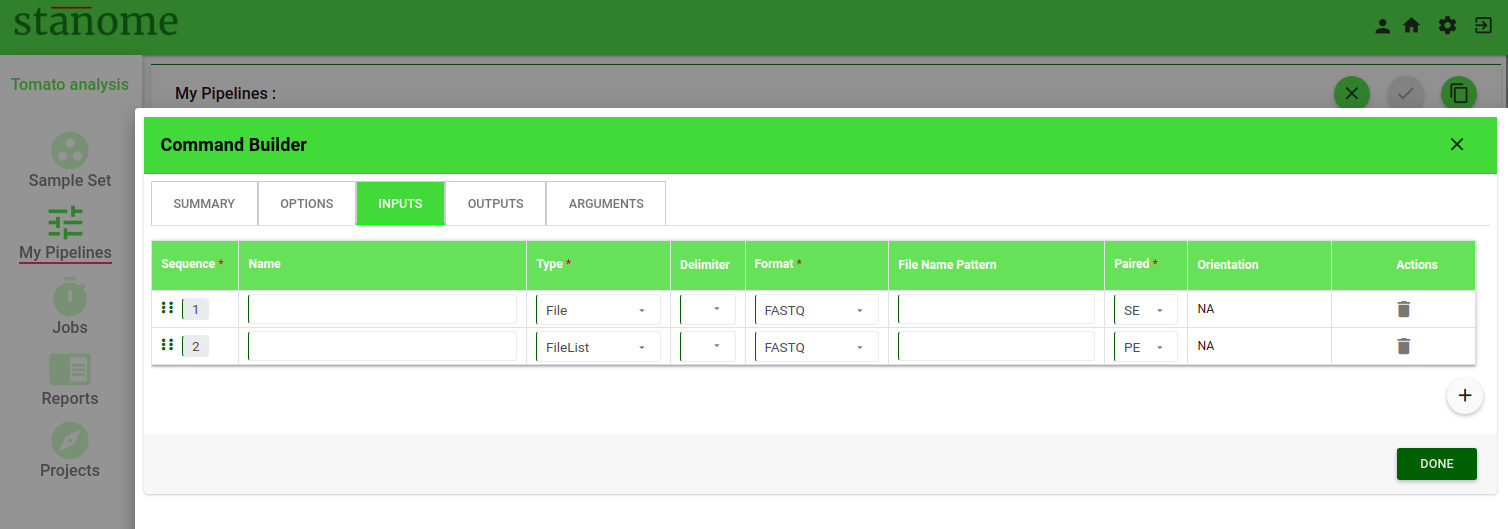The height and width of the screenshot is (529, 1508).
Task: Open Paired dropdown showing SE
Action: point(1146,310)
